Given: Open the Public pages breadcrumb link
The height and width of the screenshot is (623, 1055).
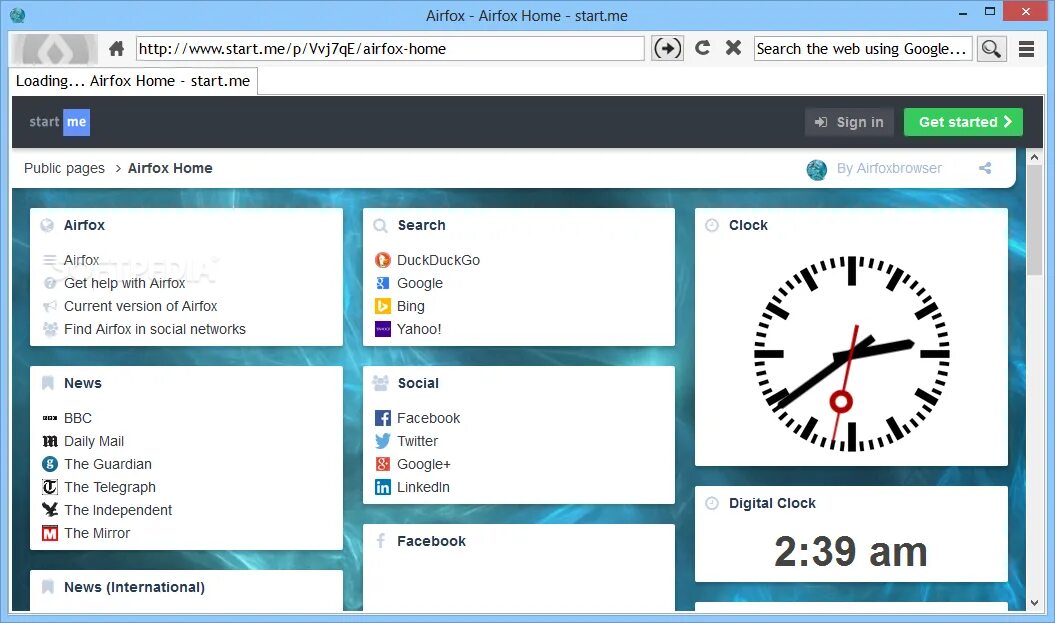Looking at the screenshot, I should click(65, 168).
